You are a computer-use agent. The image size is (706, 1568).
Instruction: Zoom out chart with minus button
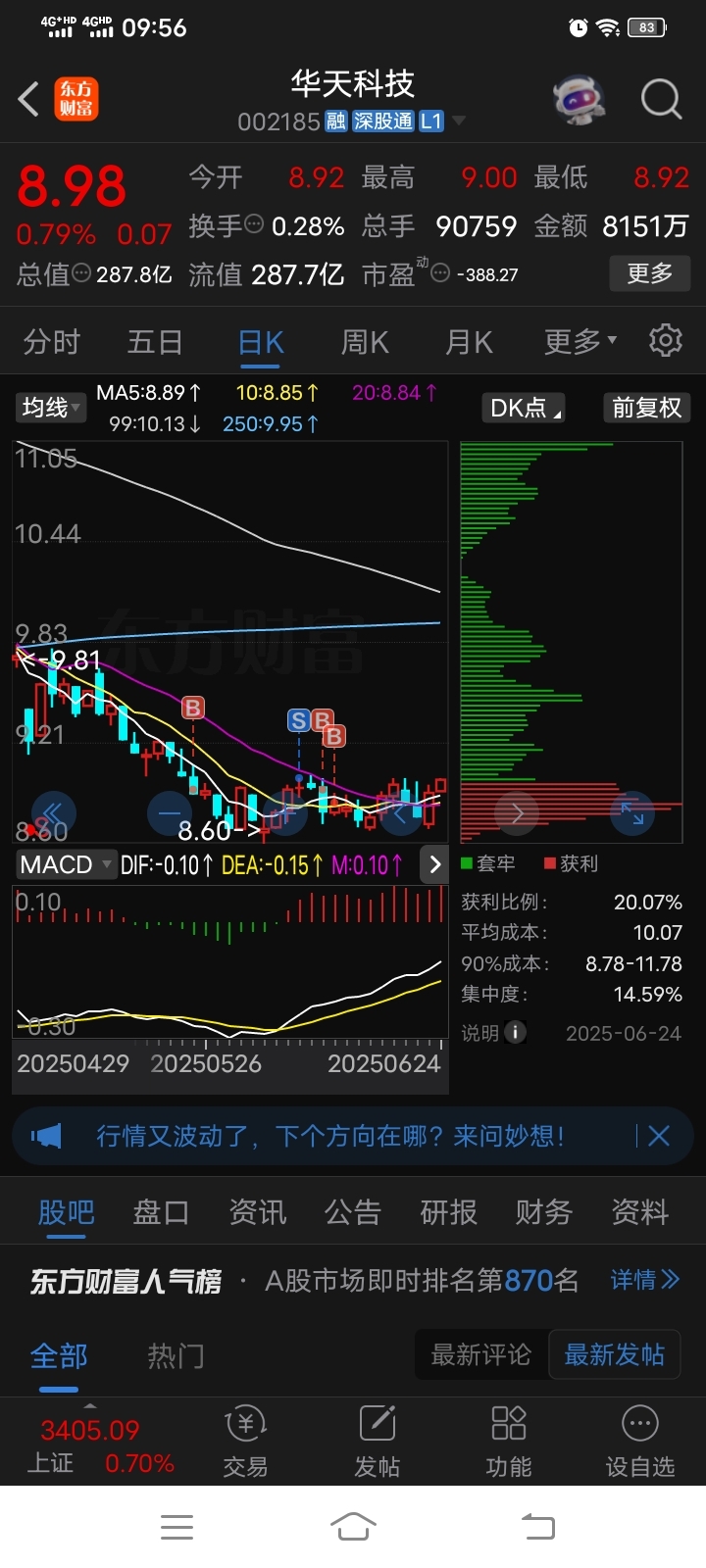click(170, 812)
